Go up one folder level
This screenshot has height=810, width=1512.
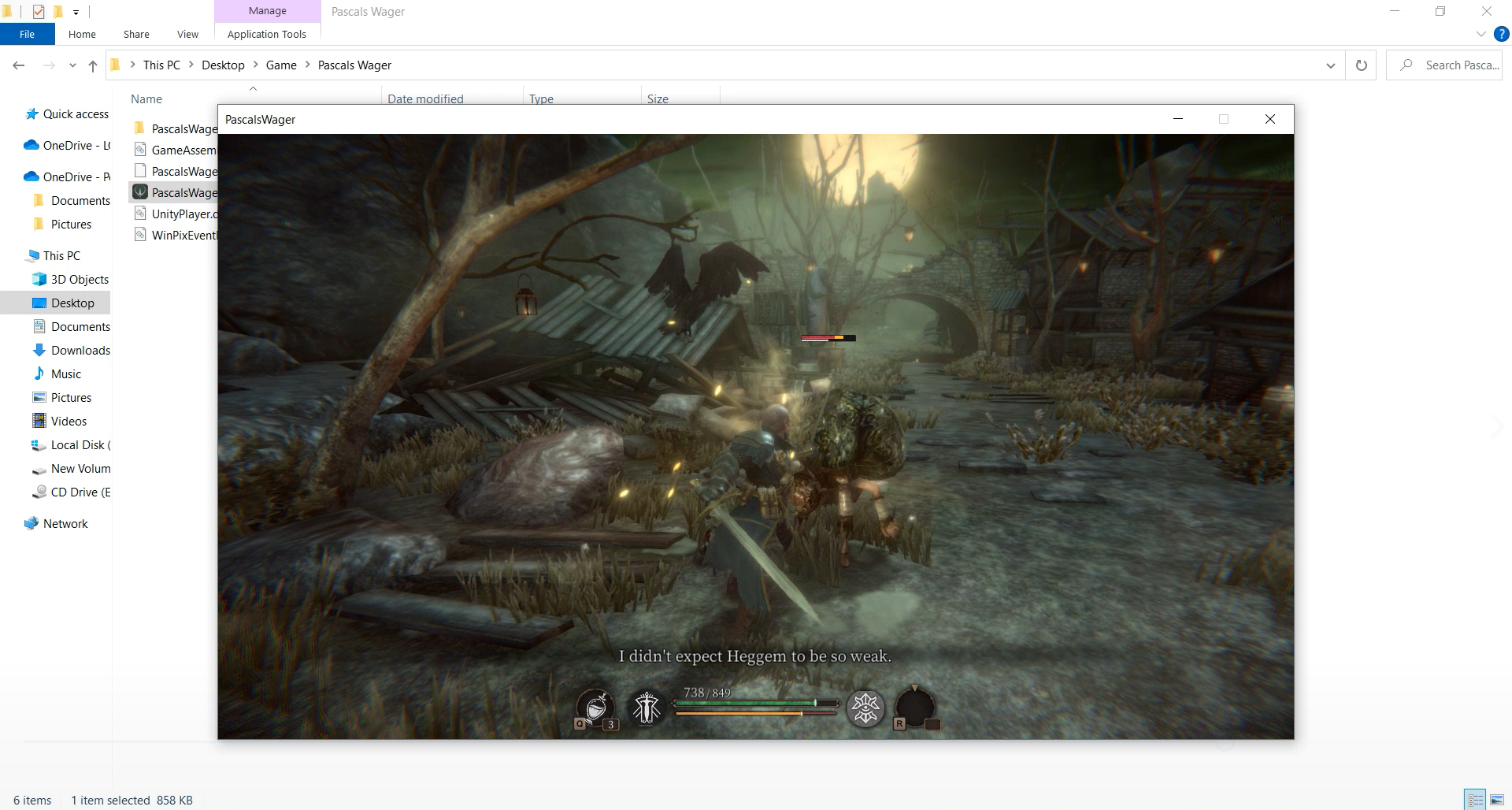tap(93, 65)
